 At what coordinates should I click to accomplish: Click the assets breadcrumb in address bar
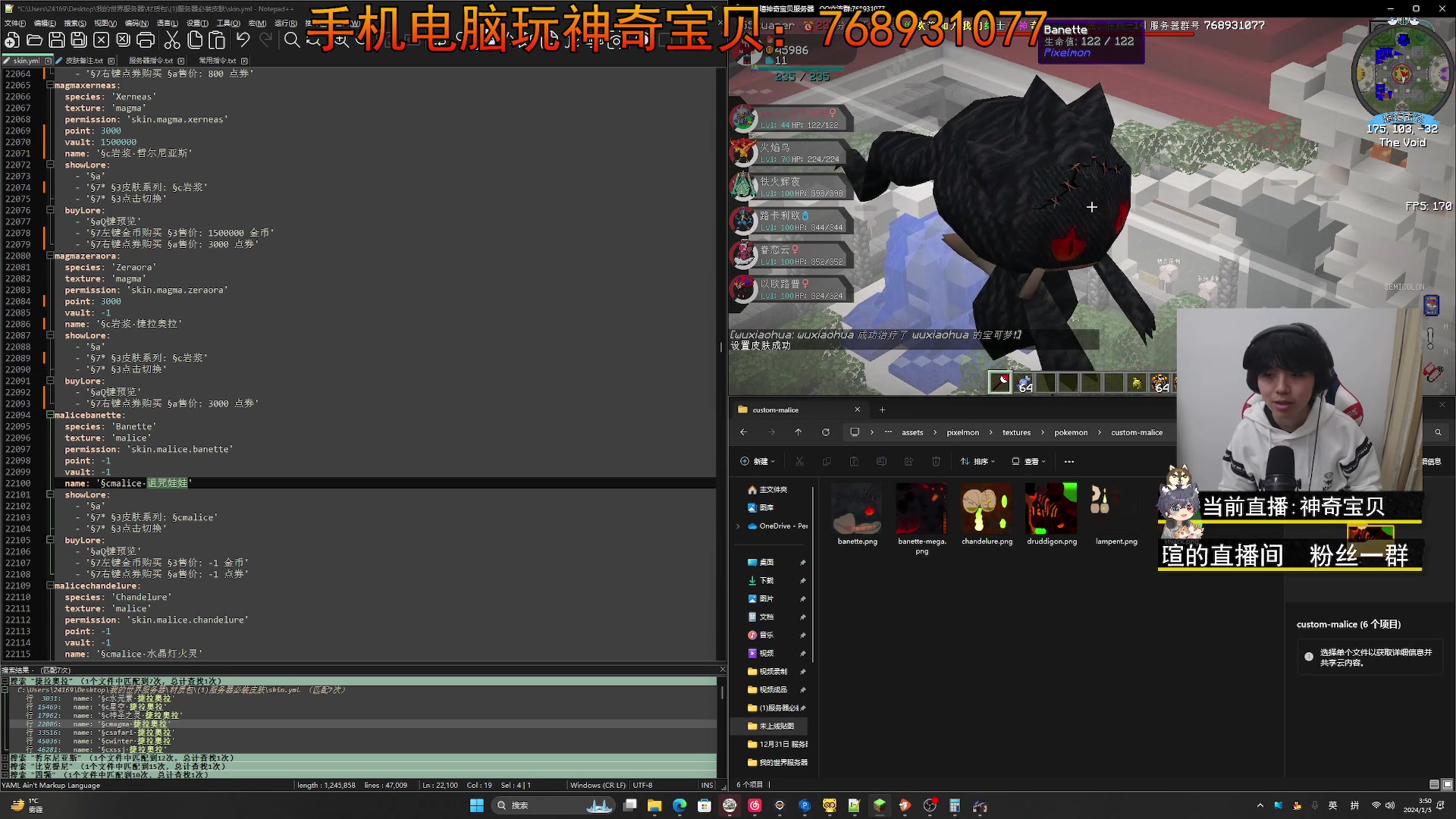point(912,432)
